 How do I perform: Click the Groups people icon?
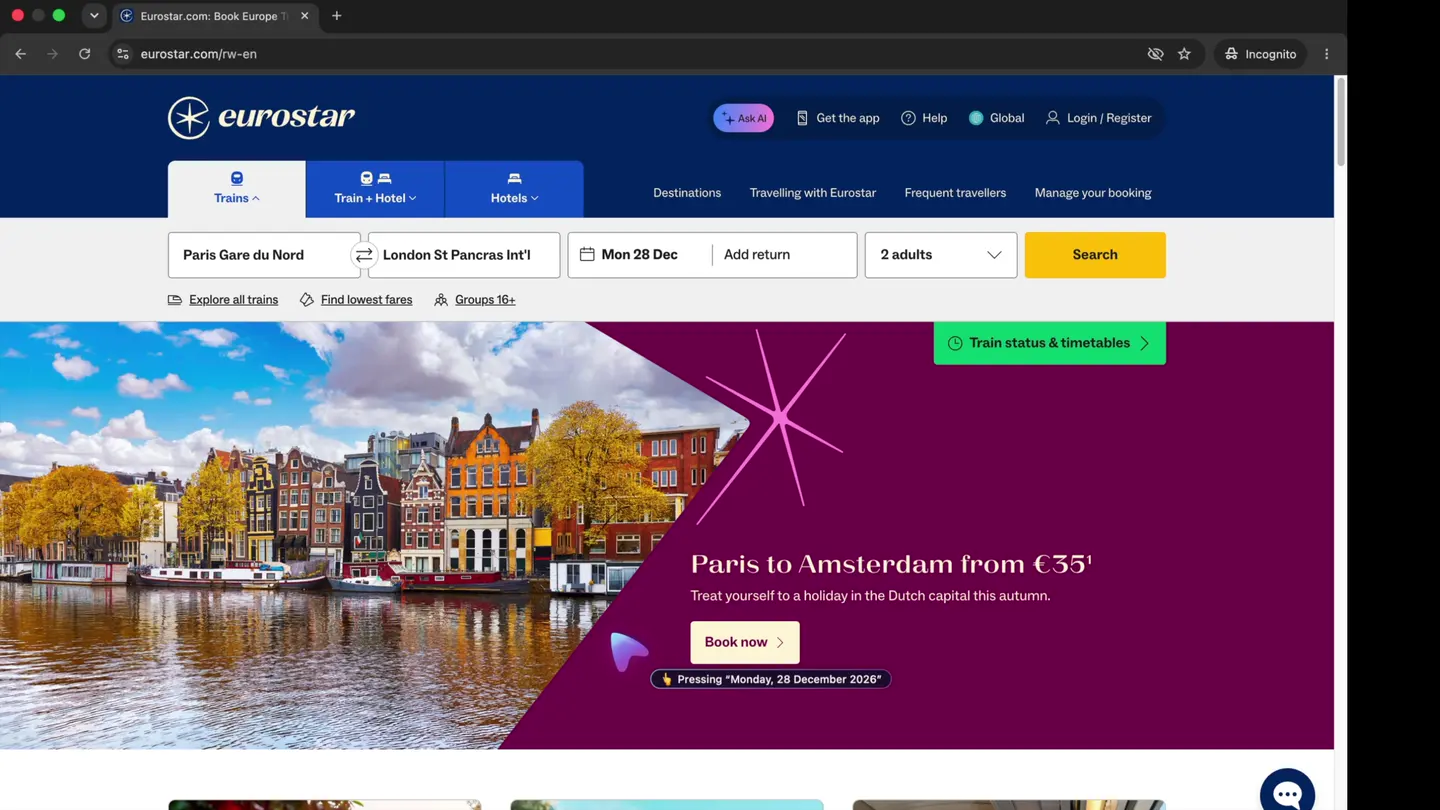[x=441, y=300]
